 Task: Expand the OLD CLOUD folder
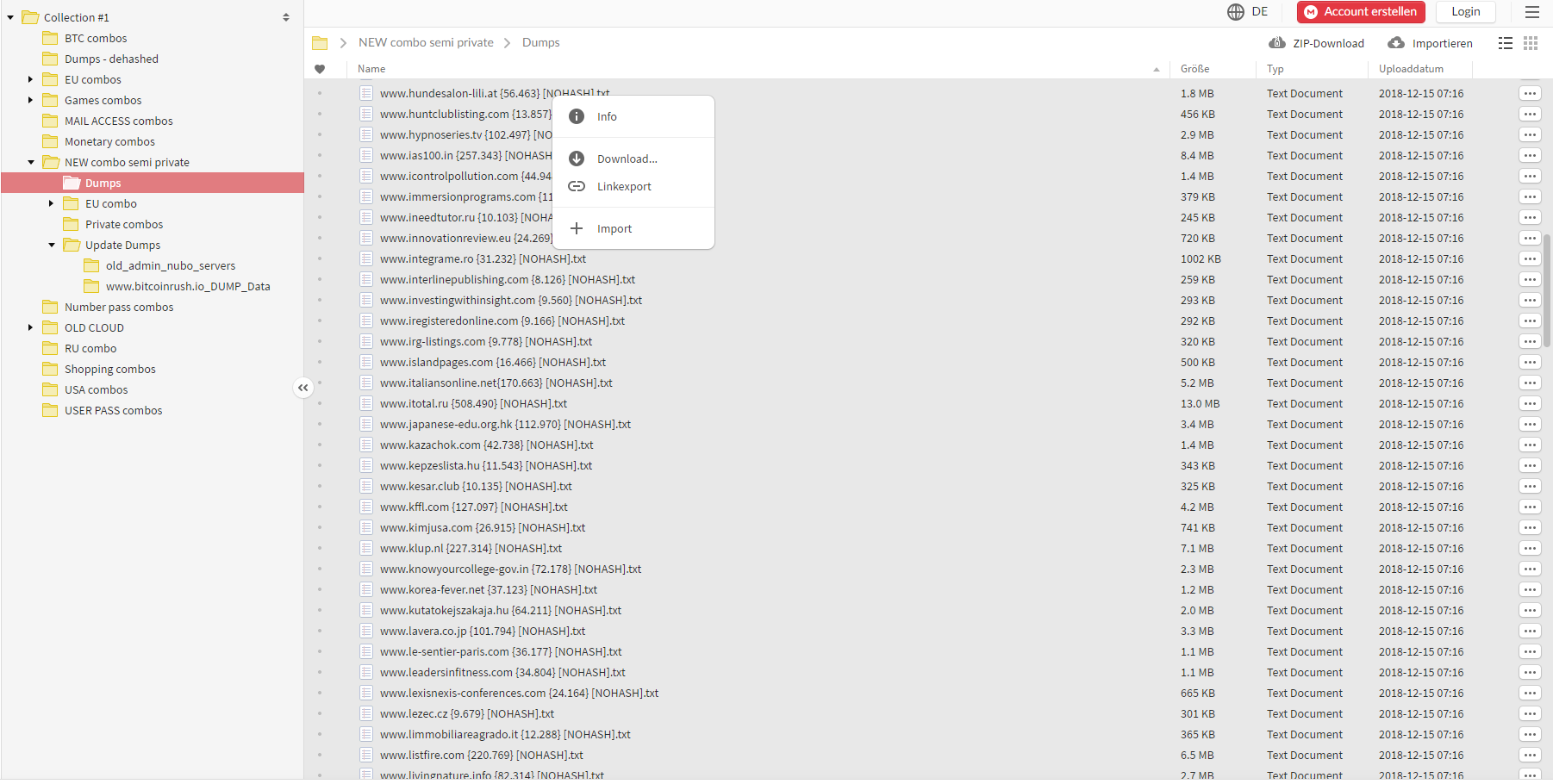(31, 327)
